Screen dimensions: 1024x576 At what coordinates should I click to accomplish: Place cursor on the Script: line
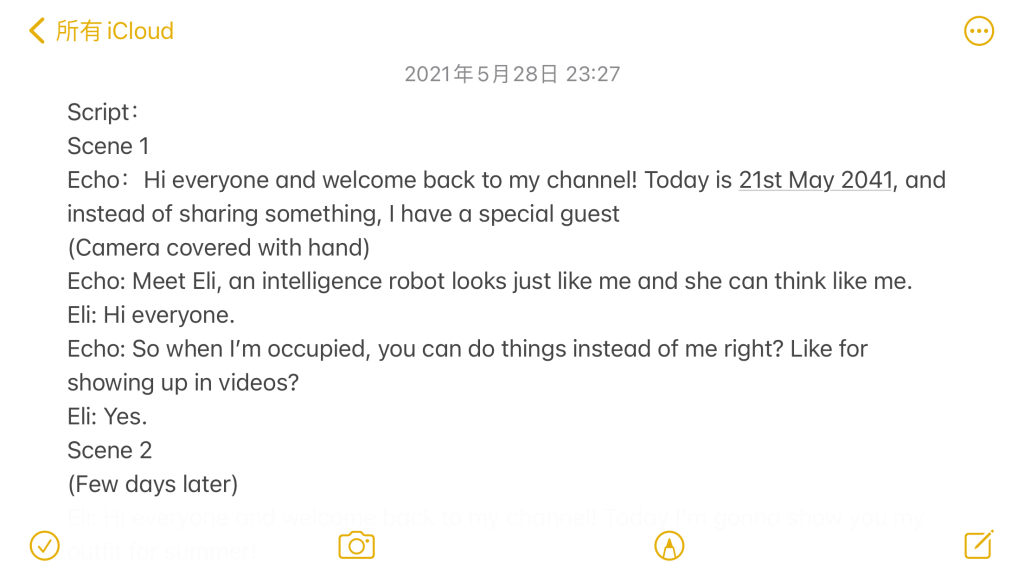point(102,112)
